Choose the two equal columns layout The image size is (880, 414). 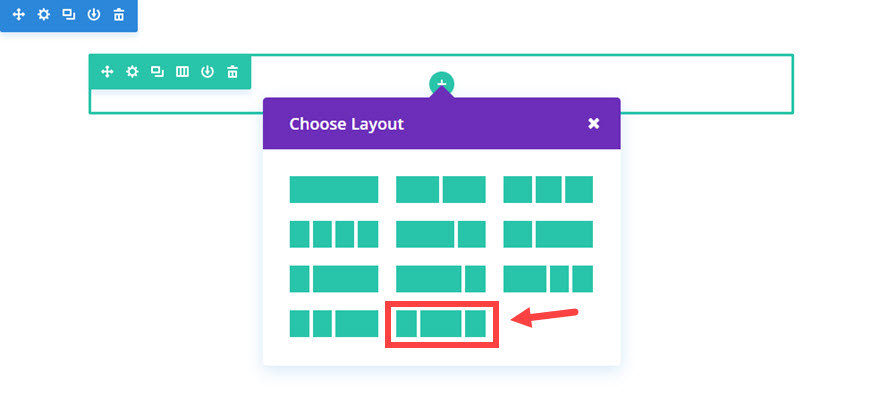click(x=441, y=189)
